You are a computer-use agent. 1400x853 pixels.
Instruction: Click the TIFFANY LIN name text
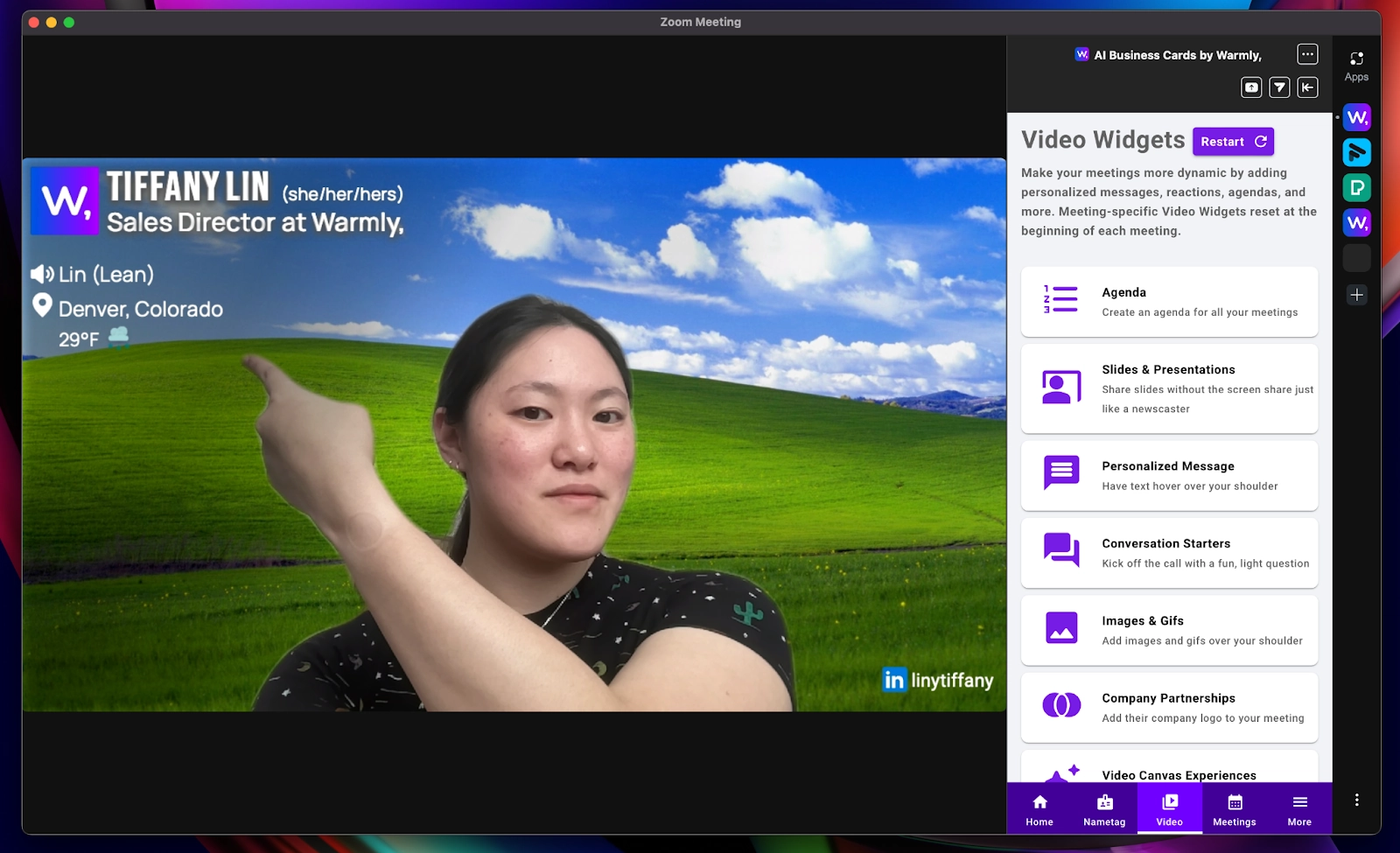188,186
